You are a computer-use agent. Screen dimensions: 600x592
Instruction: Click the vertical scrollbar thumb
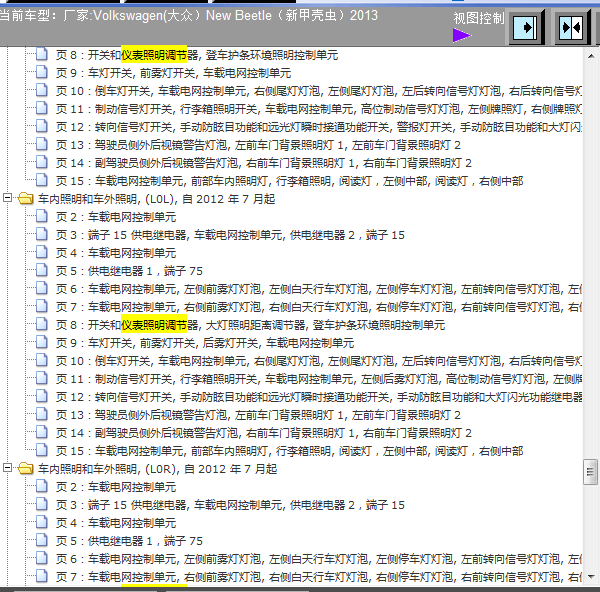590,472
